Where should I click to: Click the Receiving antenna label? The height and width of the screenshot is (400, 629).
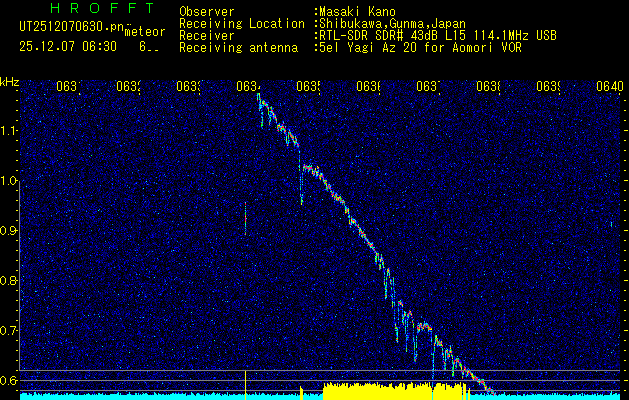tap(238, 48)
